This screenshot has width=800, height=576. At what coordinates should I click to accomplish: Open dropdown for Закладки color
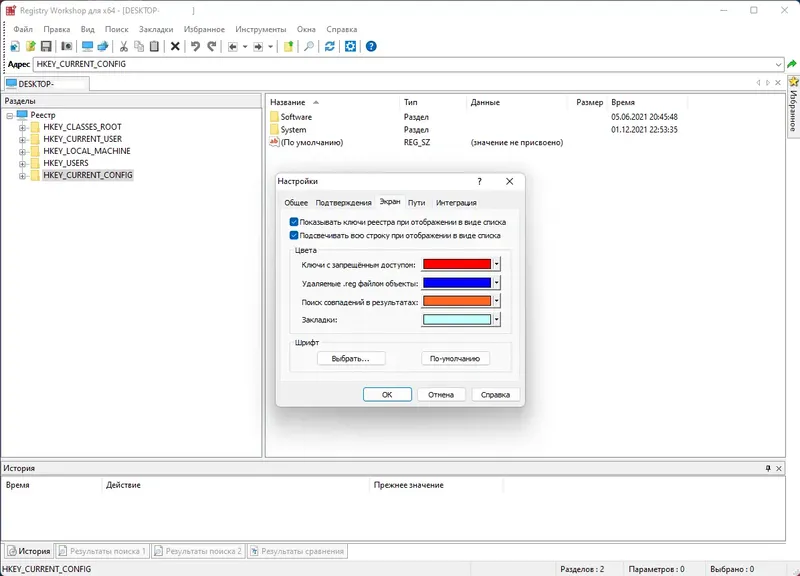(496, 319)
